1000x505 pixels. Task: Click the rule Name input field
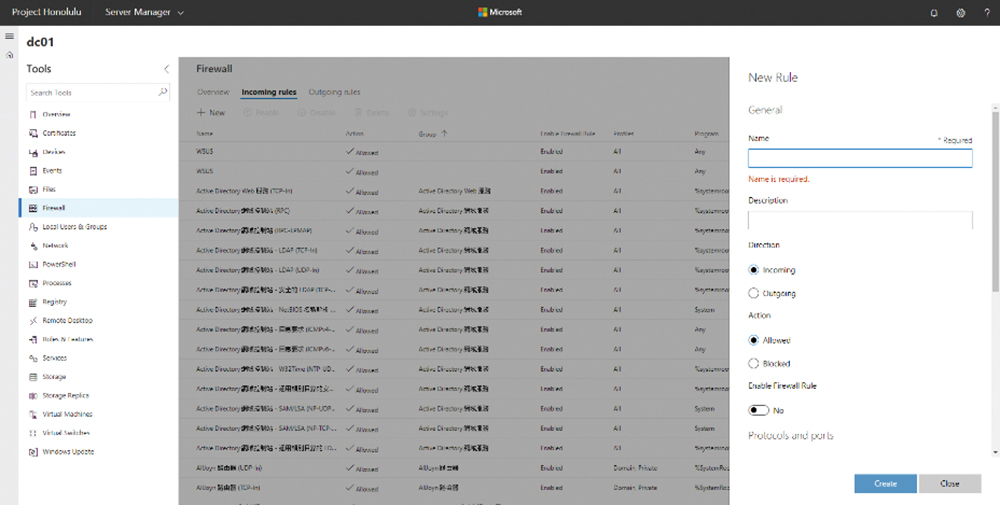click(860, 158)
